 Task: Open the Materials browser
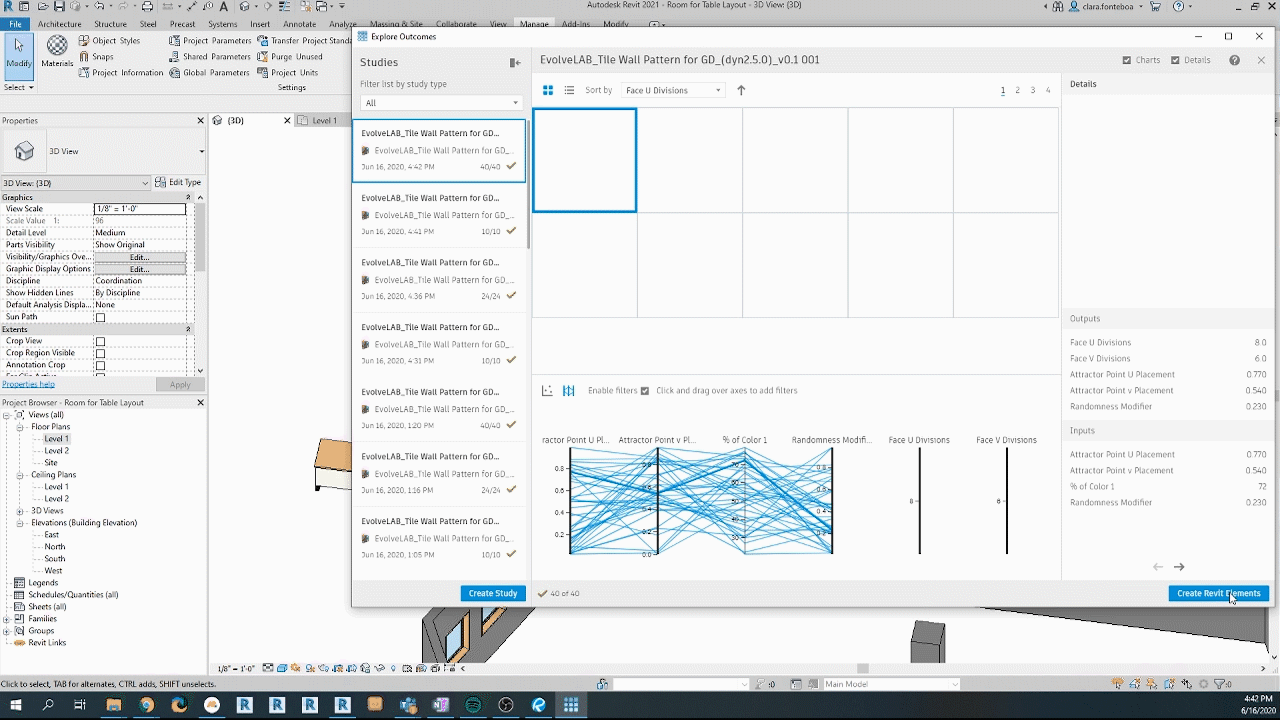pos(57,52)
